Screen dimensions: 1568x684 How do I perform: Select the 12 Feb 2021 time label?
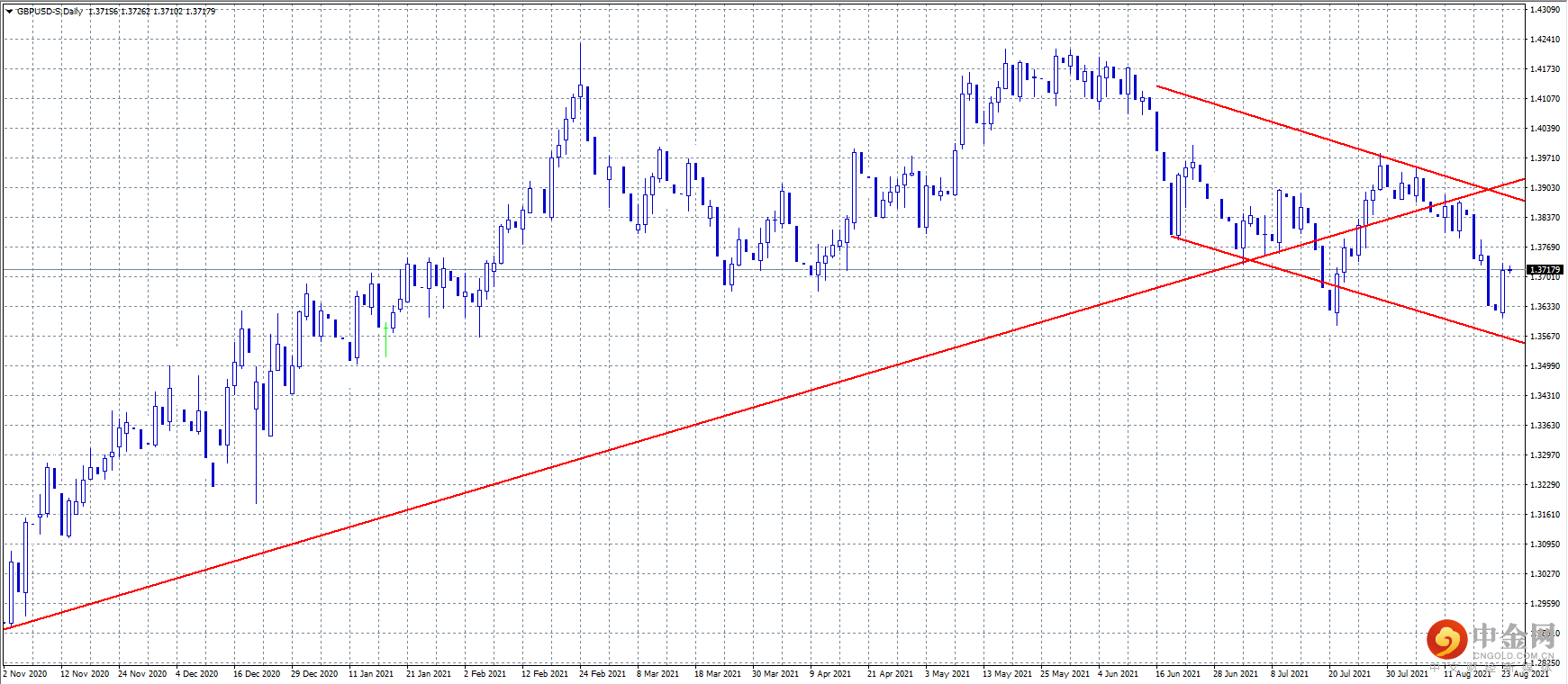pyautogui.click(x=545, y=673)
